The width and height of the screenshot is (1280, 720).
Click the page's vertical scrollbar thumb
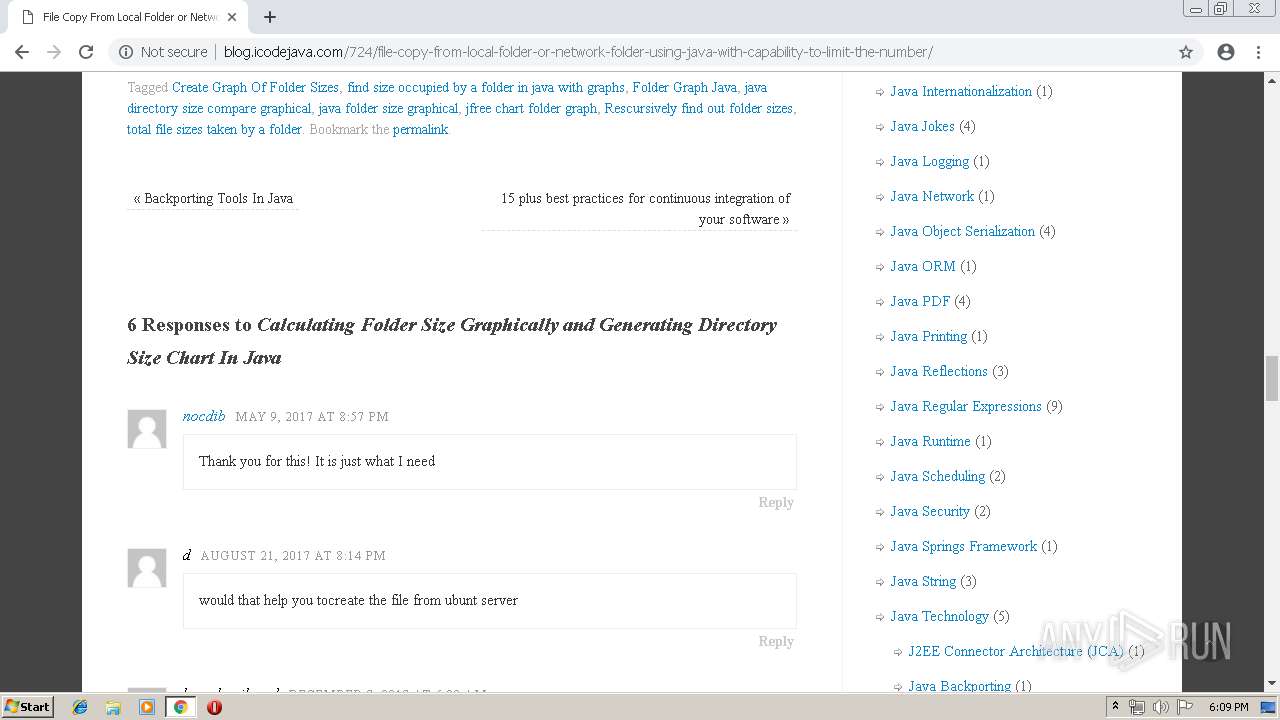point(1272,378)
